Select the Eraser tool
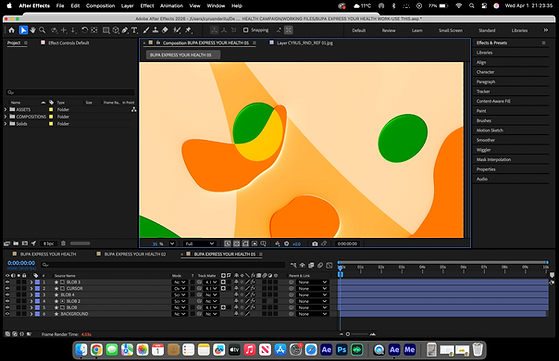The image size is (559, 361). tap(165, 30)
